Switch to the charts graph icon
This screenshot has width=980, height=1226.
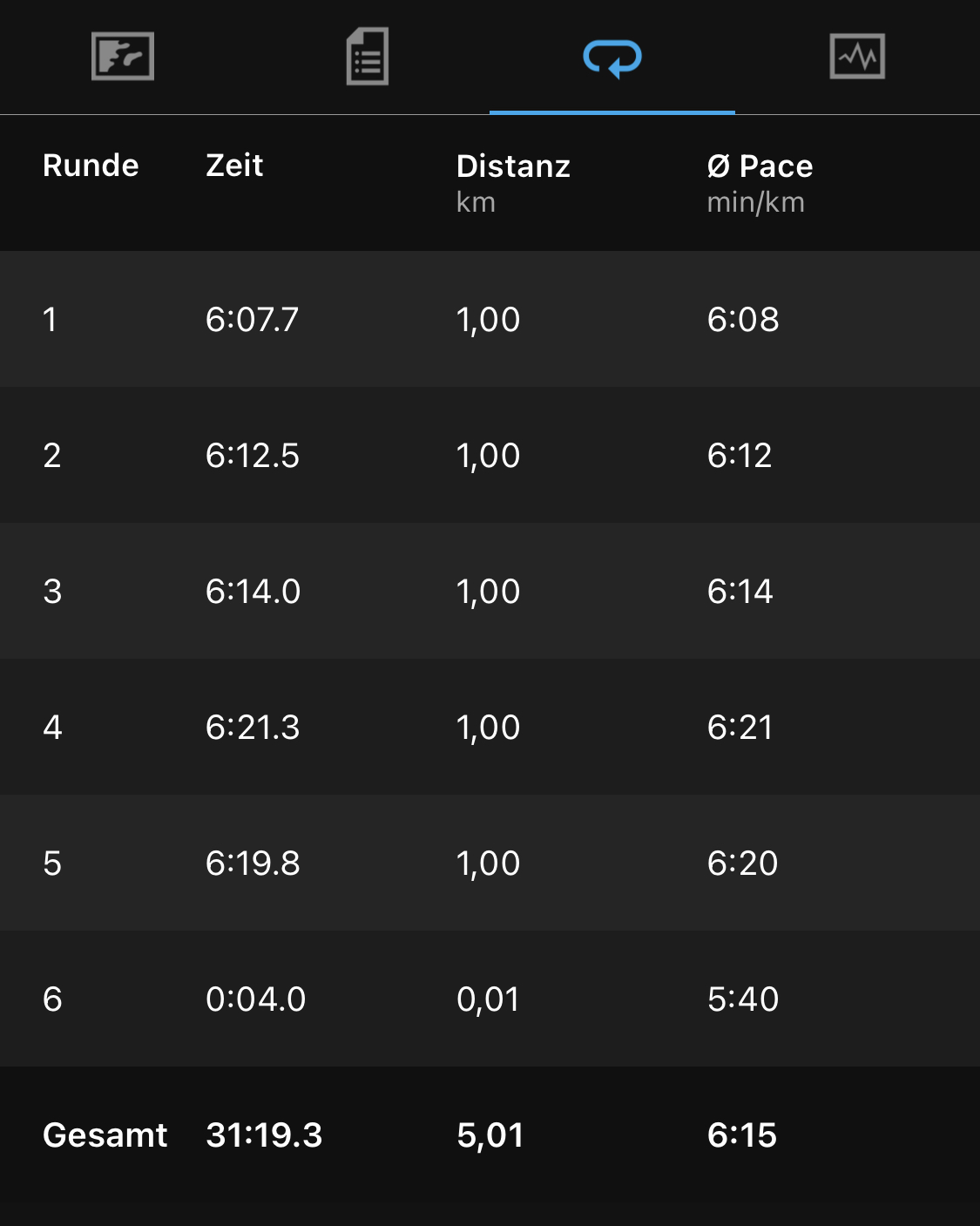pos(857,57)
